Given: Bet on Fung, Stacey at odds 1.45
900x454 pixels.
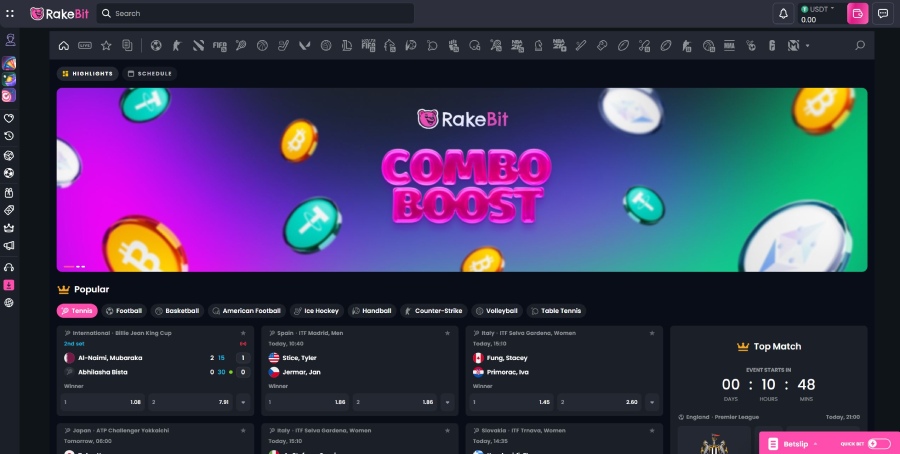Looking at the screenshot, I should pos(511,402).
